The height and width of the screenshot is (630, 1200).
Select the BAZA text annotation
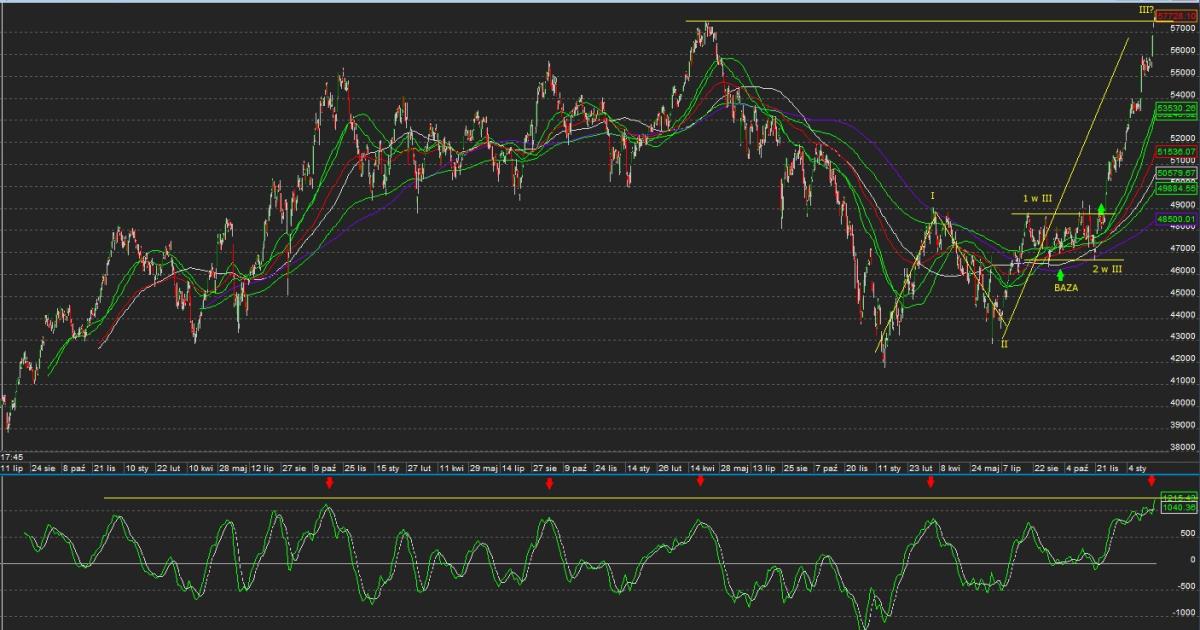(1066, 288)
